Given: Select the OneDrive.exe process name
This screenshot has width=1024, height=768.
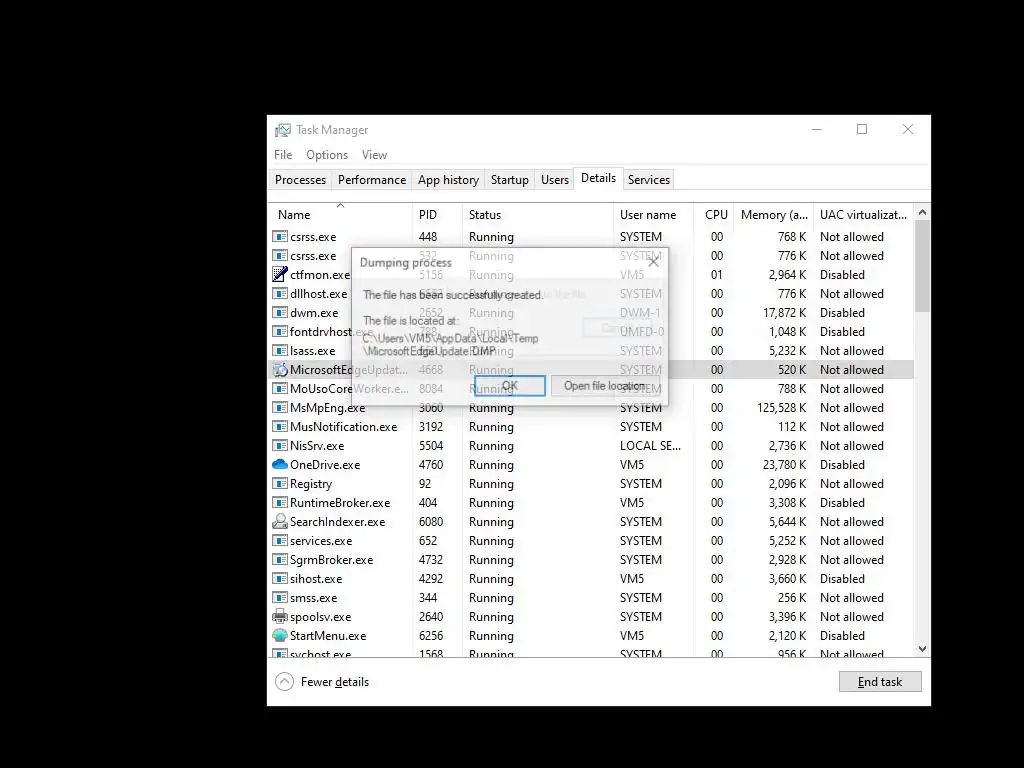Looking at the screenshot, I should [x=325, y=464].
